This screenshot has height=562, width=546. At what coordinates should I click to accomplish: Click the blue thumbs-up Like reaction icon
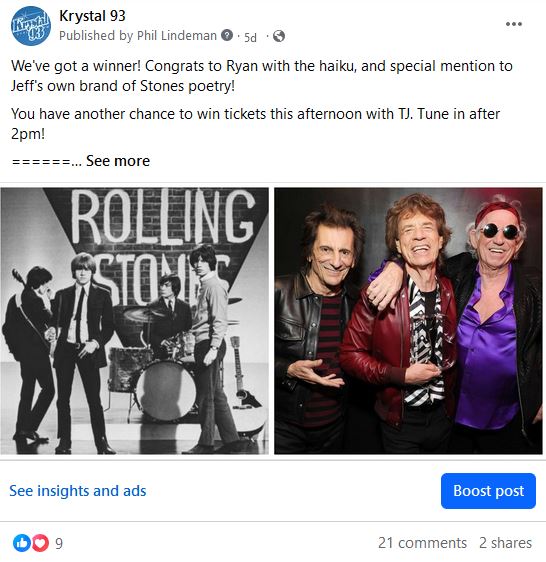coord(22,543)
